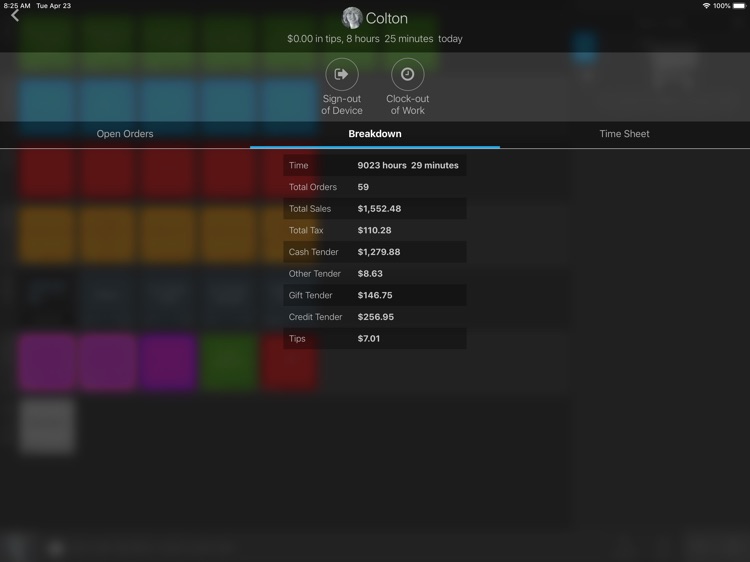Open Colton's profile avatar

(352, 18)
